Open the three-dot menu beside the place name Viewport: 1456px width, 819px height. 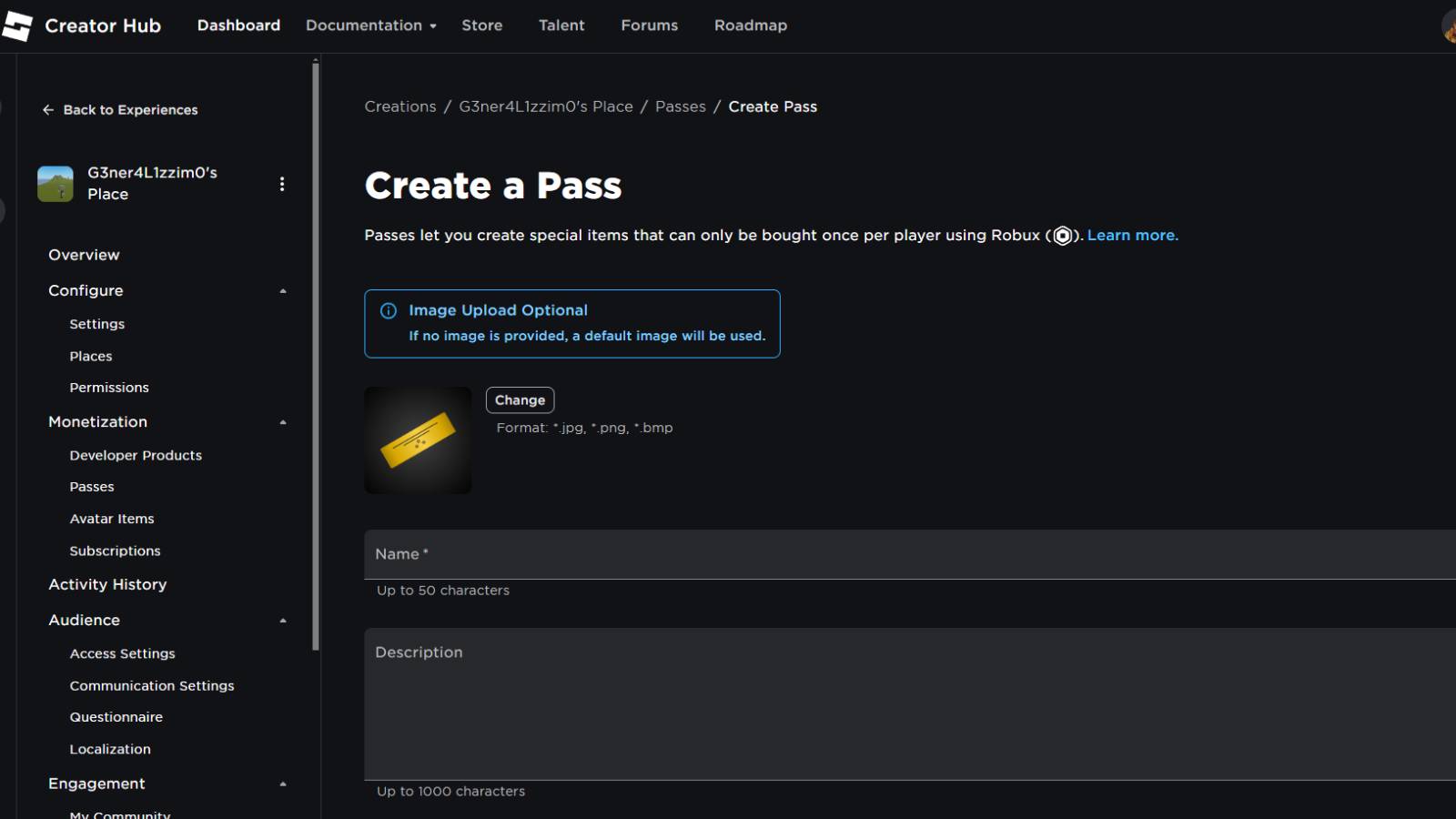(x=282, y=184)
